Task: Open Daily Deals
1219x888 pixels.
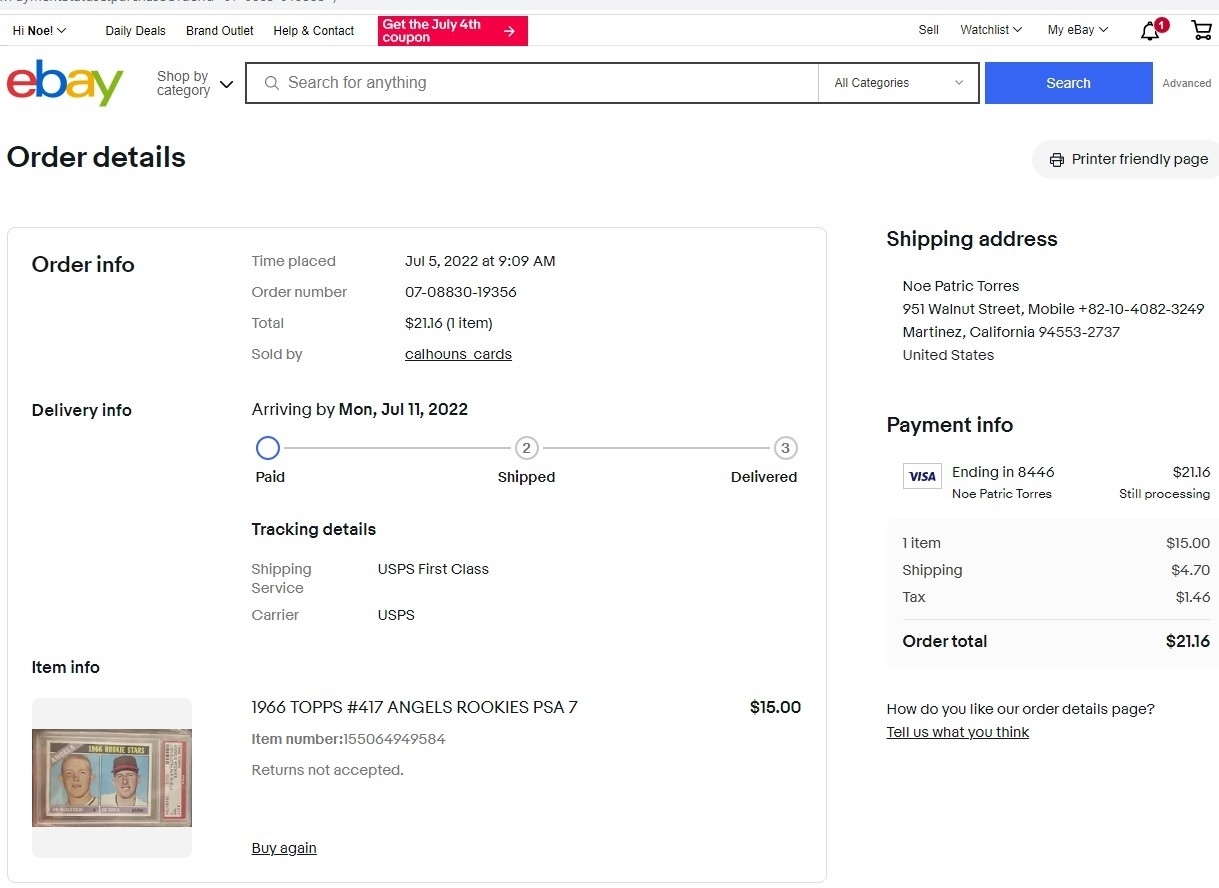Action: 135,31
